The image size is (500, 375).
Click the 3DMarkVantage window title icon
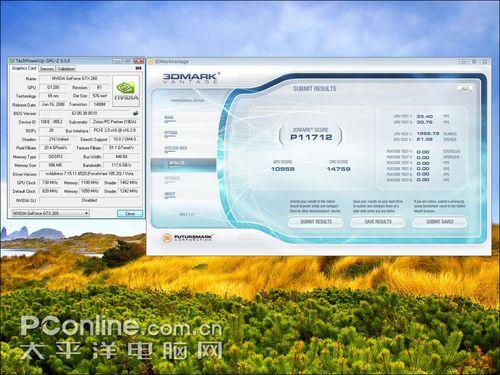point(150,62)
